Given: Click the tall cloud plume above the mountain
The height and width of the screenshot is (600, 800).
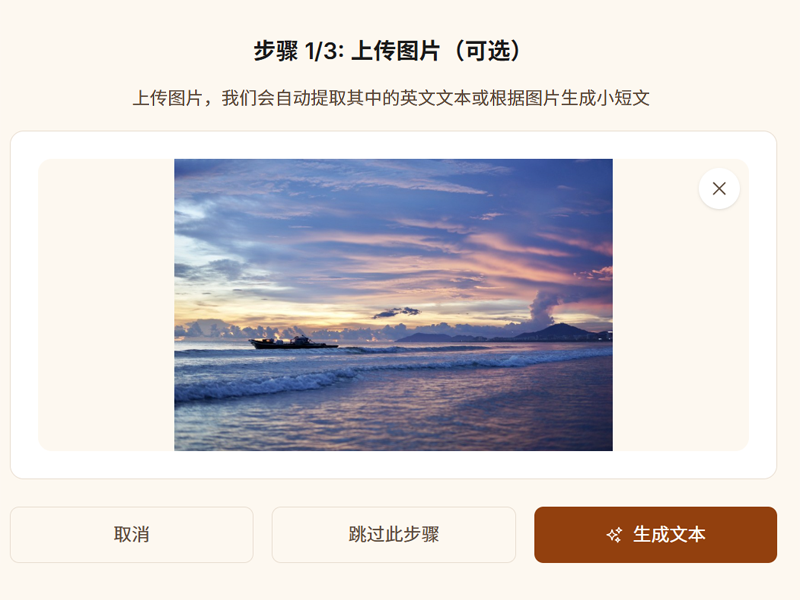Looking at the screenshot, I should pyautogui.click(x=543, y=306).
